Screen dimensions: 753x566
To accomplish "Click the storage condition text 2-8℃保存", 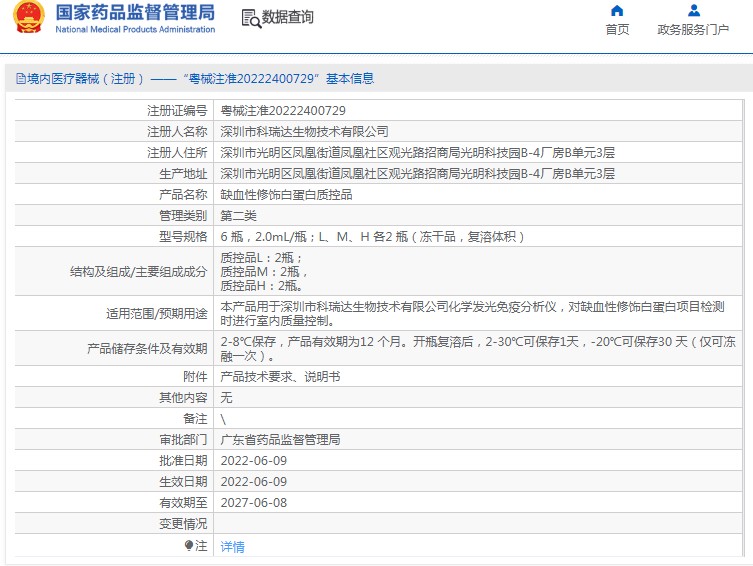I will pyautogui.click(x=478, y=349).
